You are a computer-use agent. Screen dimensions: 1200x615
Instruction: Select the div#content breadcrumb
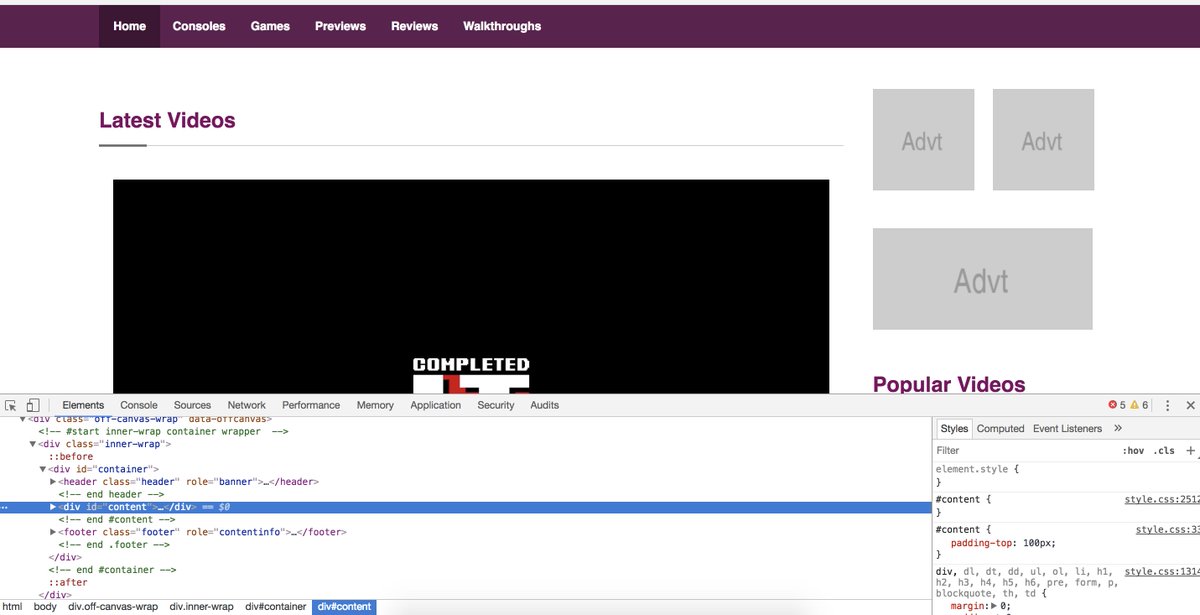tap(344, 607)
